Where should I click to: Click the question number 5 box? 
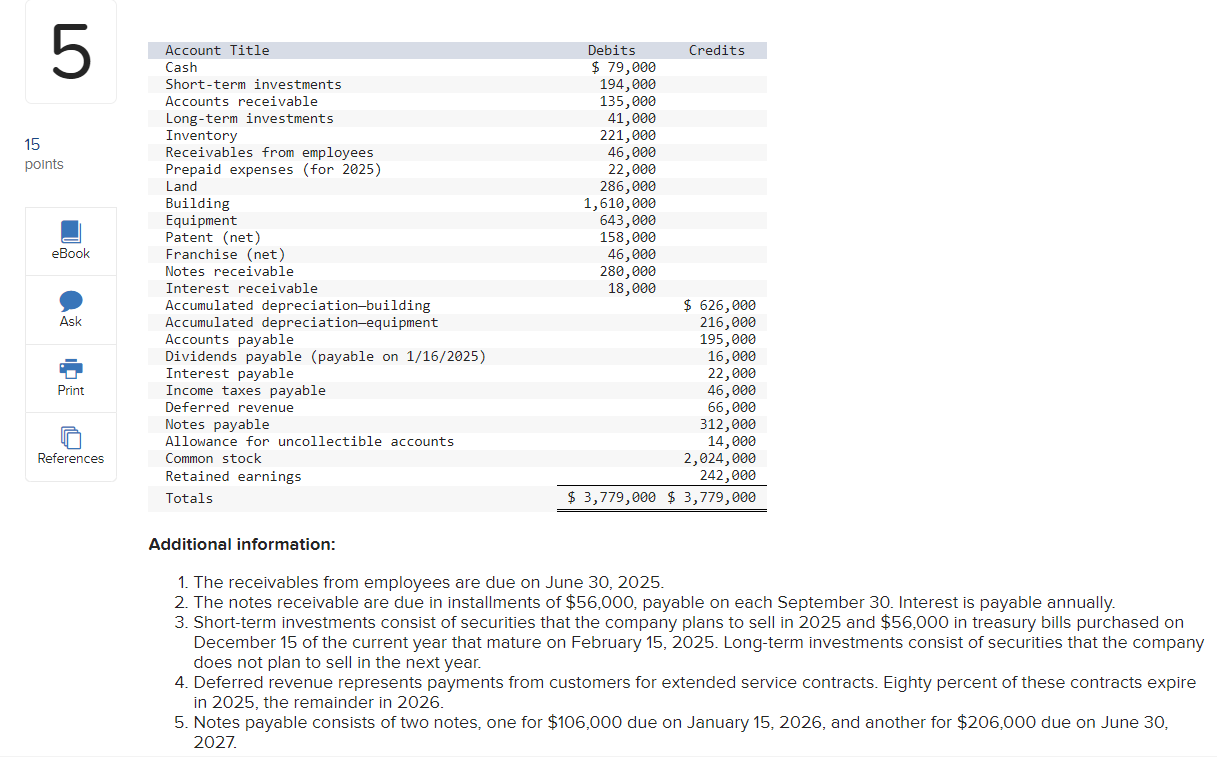[x=71, y=52]
